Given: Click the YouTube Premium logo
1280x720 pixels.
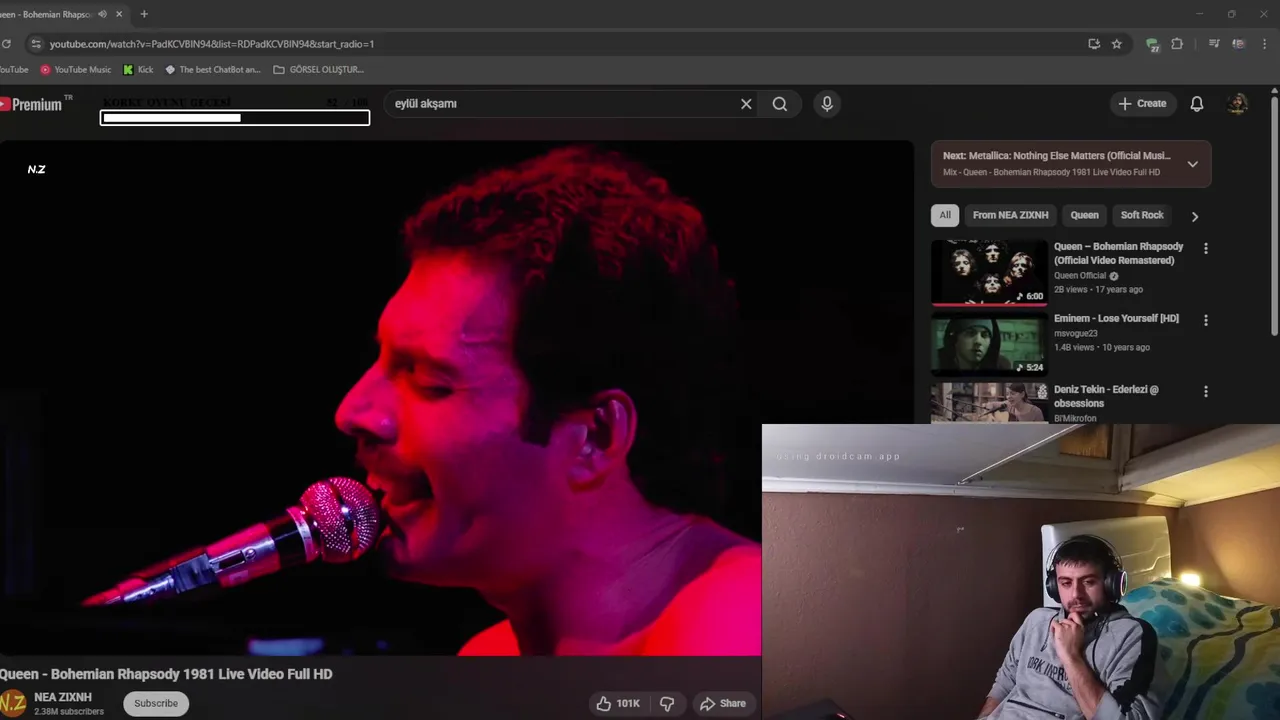Looking at the screenshot, I should coord(35,104).
